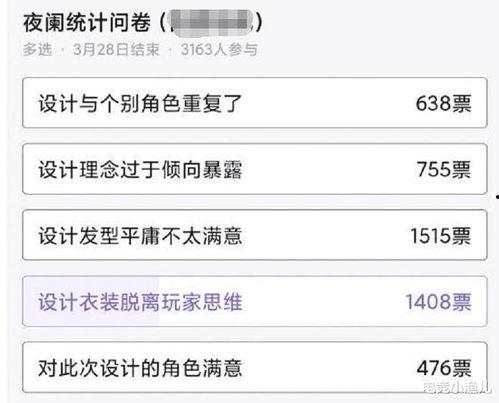The image size is (499, 403).
Task: Click the blurred name in the title
Action: pyautogui.click(x=211, y=23)
